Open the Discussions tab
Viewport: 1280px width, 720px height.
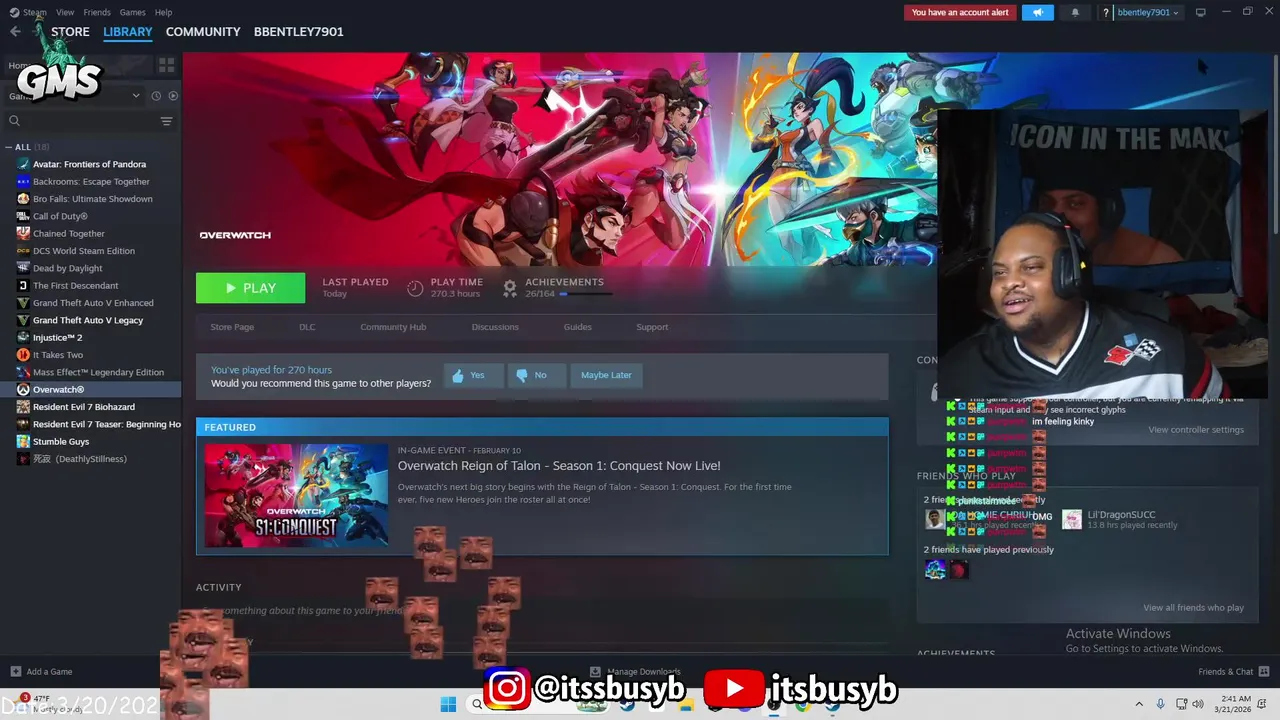495,327
